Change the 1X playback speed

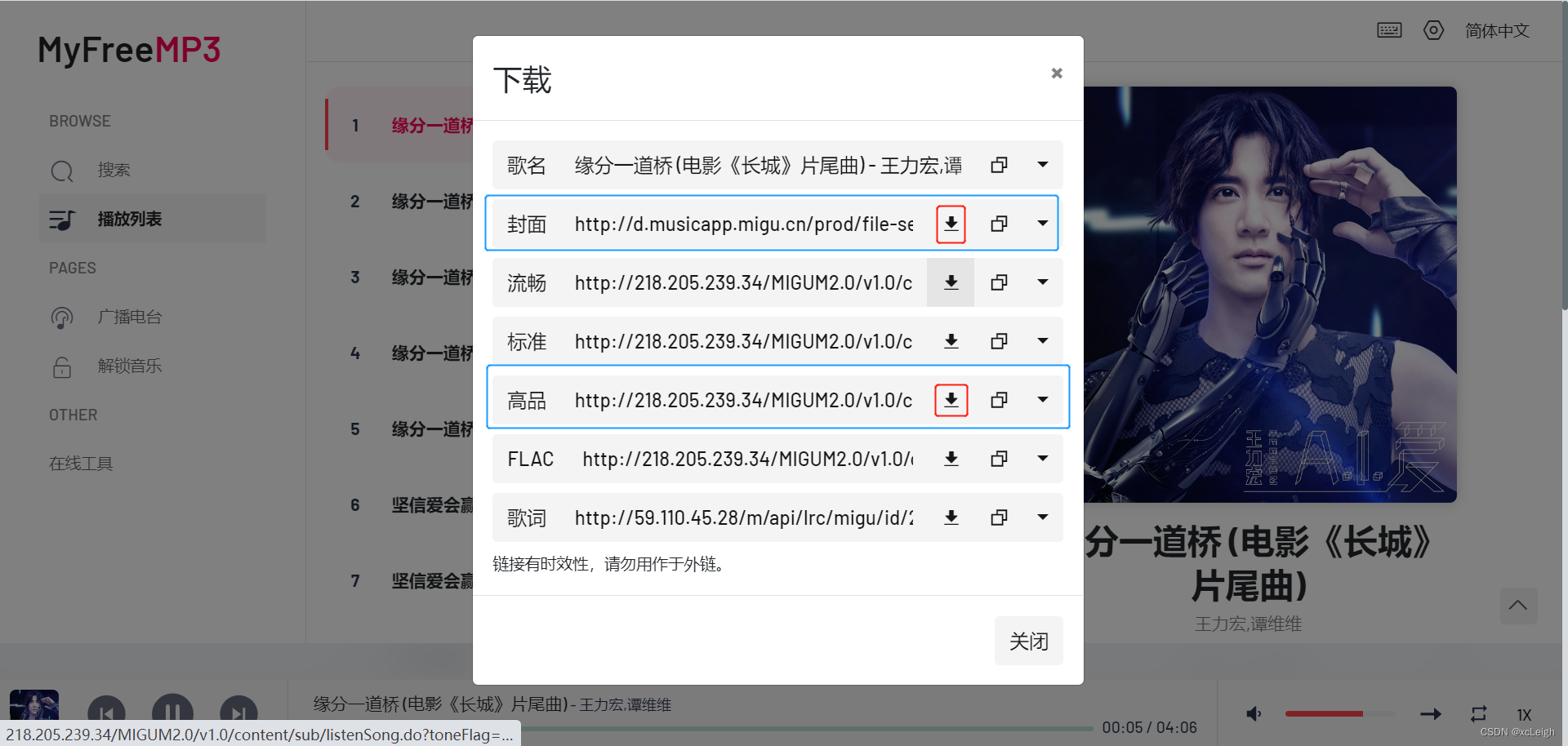(x=1523, y=714)
